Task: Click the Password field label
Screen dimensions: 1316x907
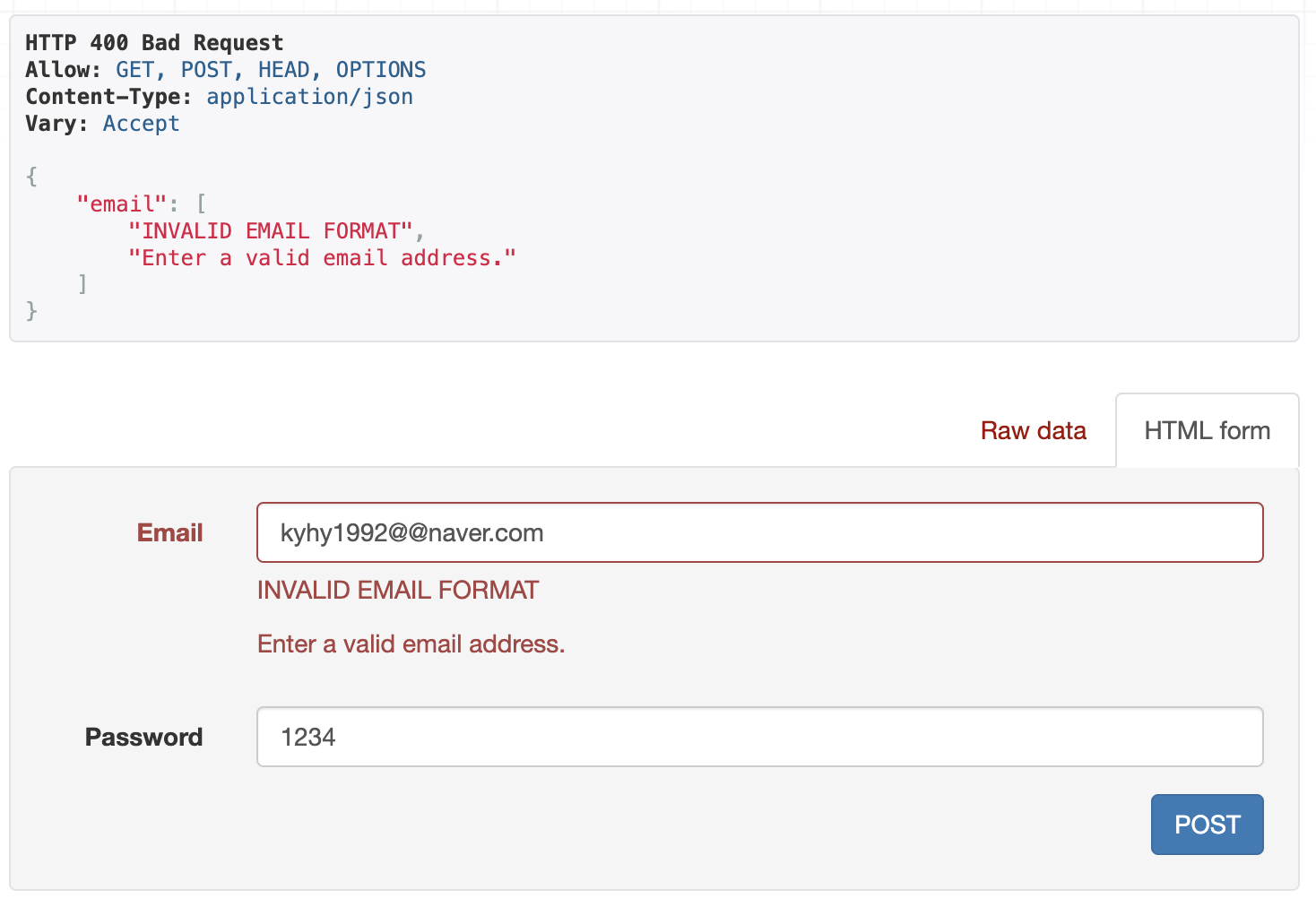Action: (143, 738)
